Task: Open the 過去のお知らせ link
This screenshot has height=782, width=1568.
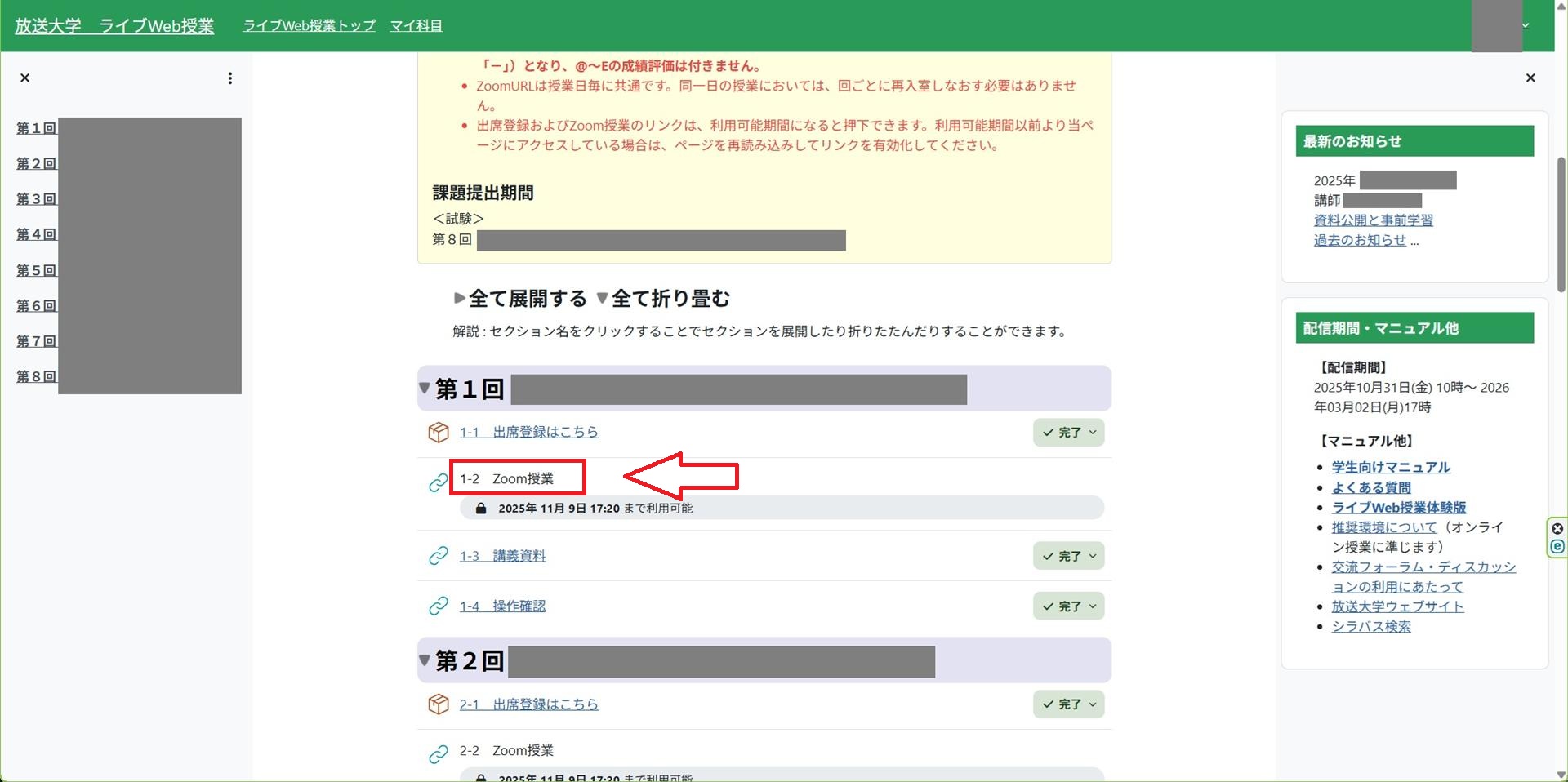Action: (1360, 240)
